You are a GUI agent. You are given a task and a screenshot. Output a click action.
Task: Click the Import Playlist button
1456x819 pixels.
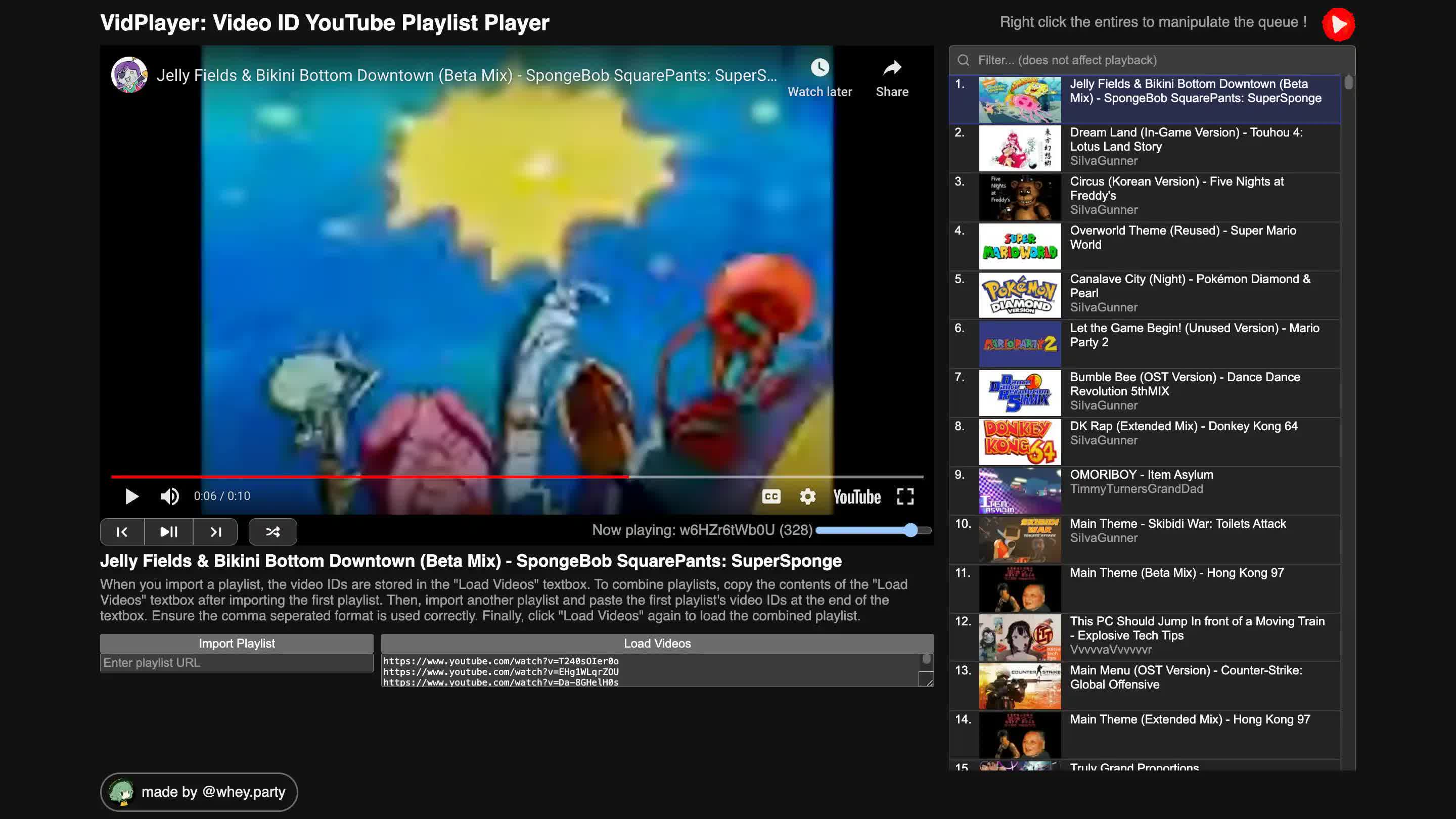pyautogui.click(x=236, y=643)
